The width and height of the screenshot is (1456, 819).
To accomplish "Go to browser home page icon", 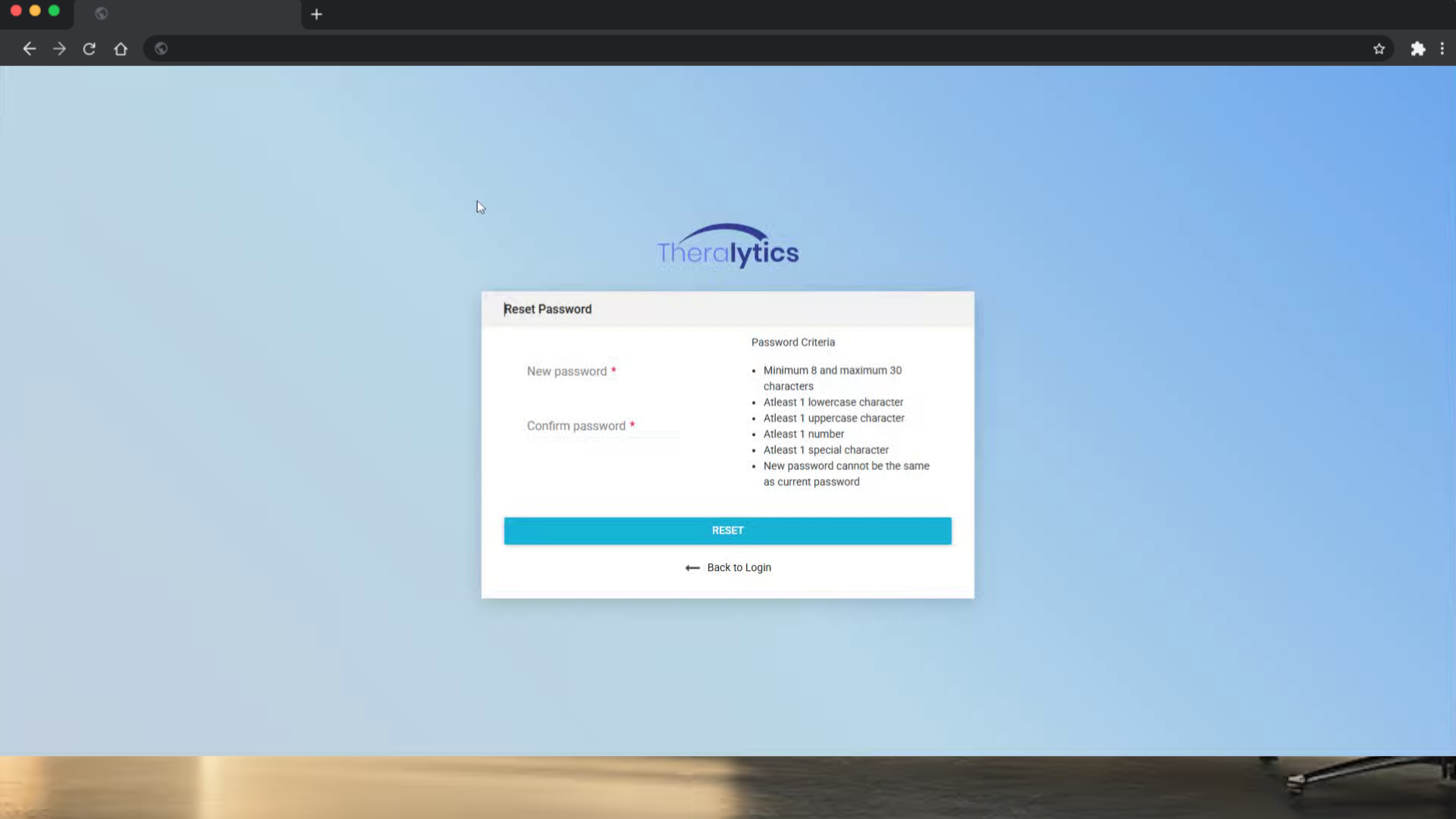I will coord(121,49).
